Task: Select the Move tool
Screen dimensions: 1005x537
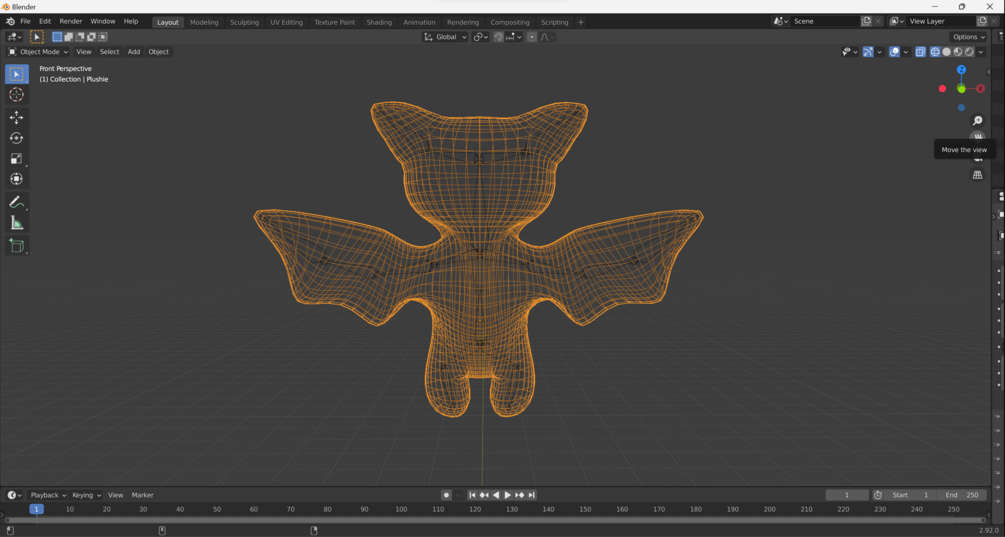Action: (17, 117)
